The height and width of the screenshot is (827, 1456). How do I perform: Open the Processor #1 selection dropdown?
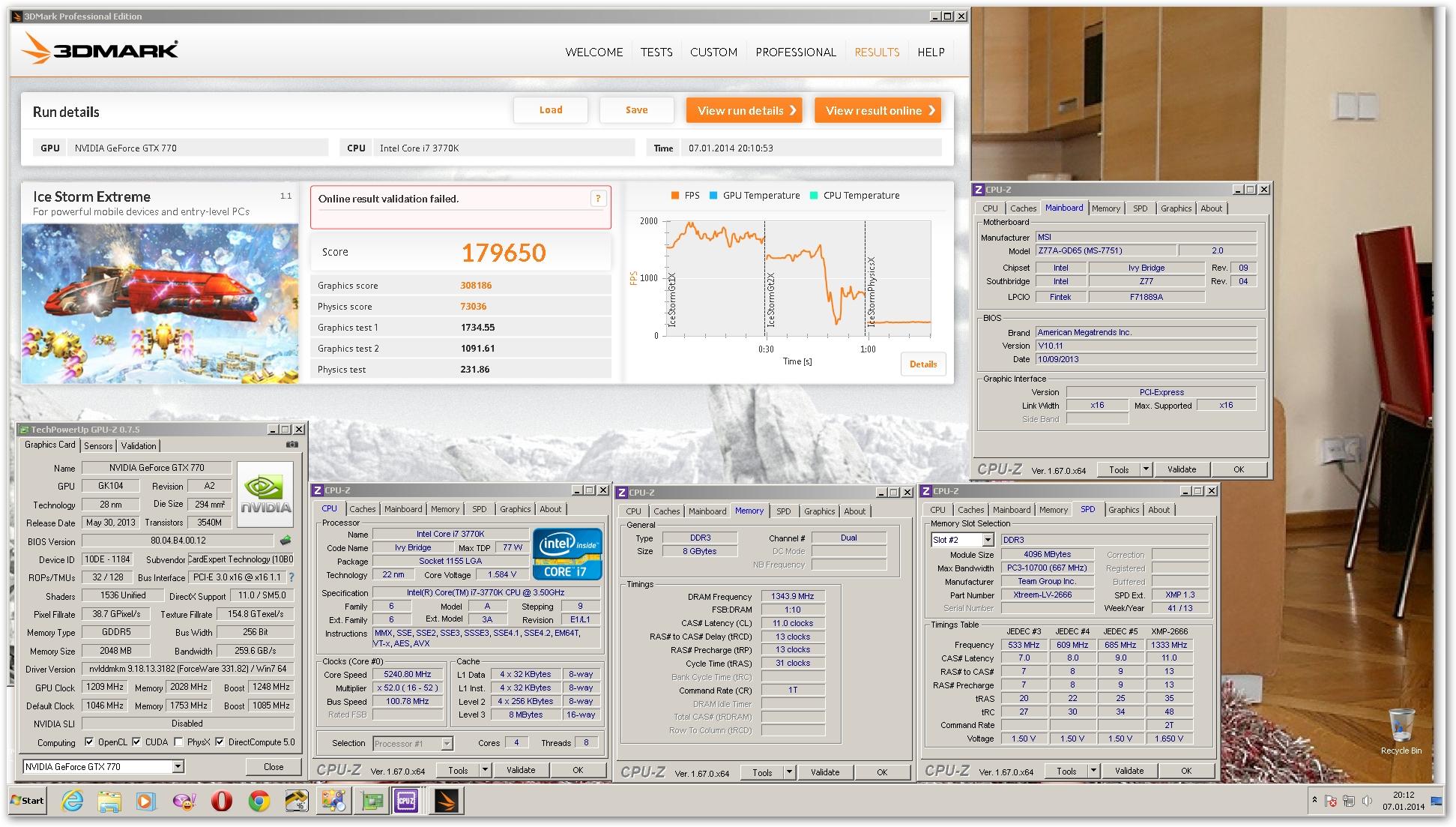[447, 744]
